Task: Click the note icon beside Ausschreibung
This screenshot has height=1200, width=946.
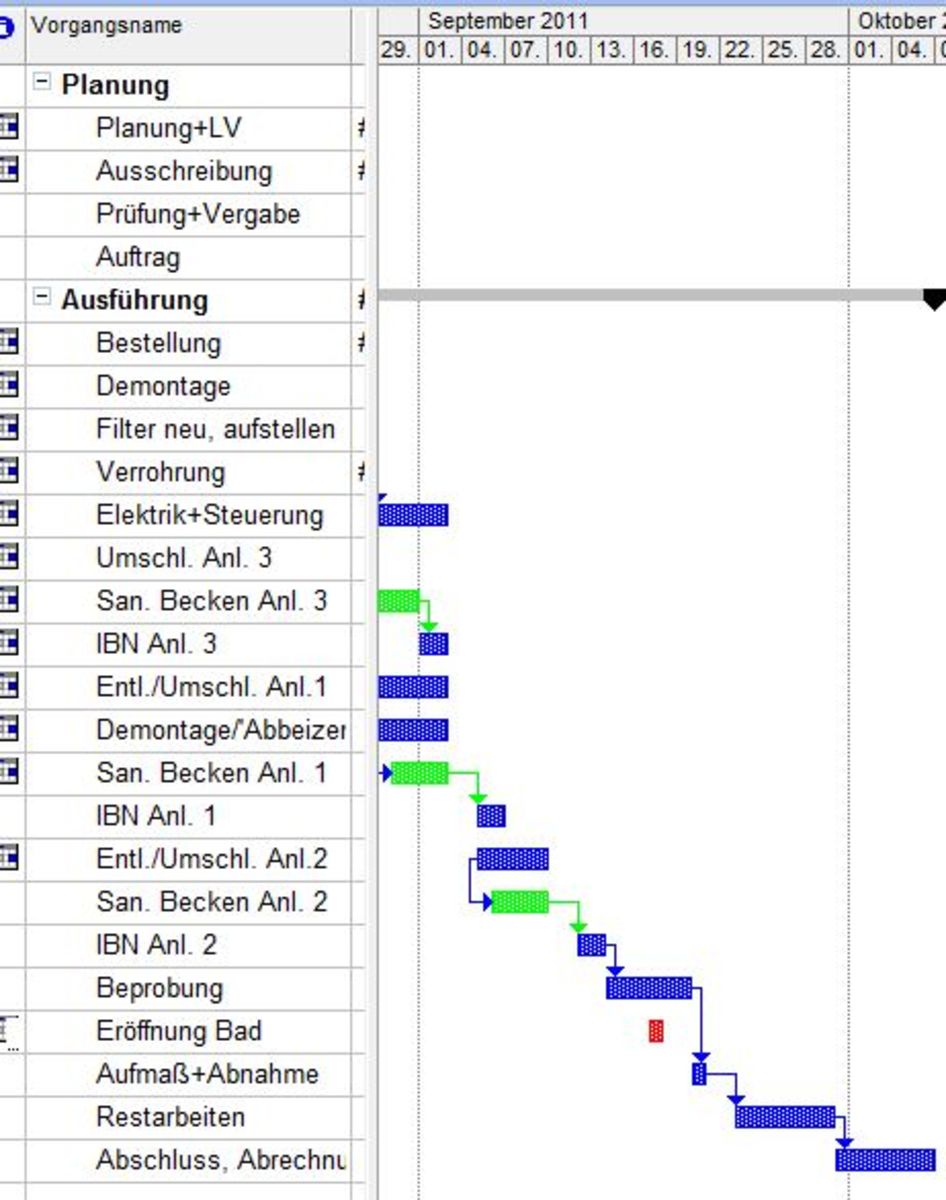Action: coord(9,170)
